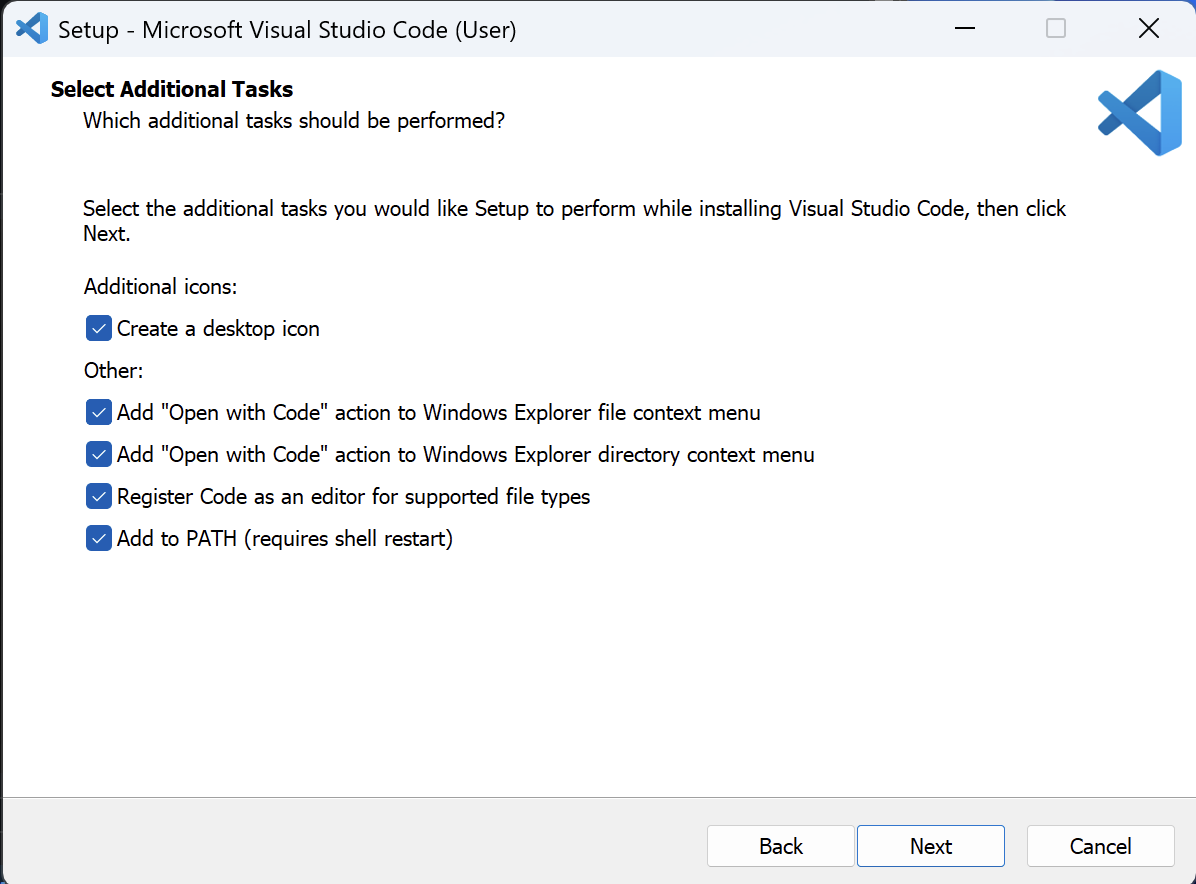Click the Other section label

click(113, 370)
